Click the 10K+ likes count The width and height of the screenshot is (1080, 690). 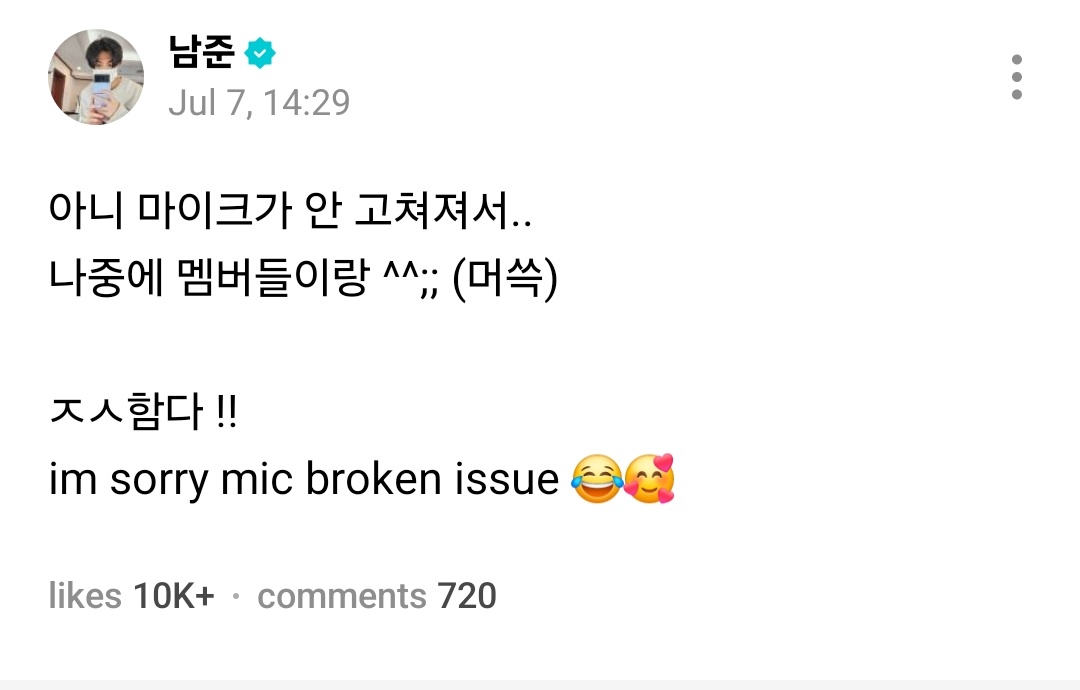point(174,596)
